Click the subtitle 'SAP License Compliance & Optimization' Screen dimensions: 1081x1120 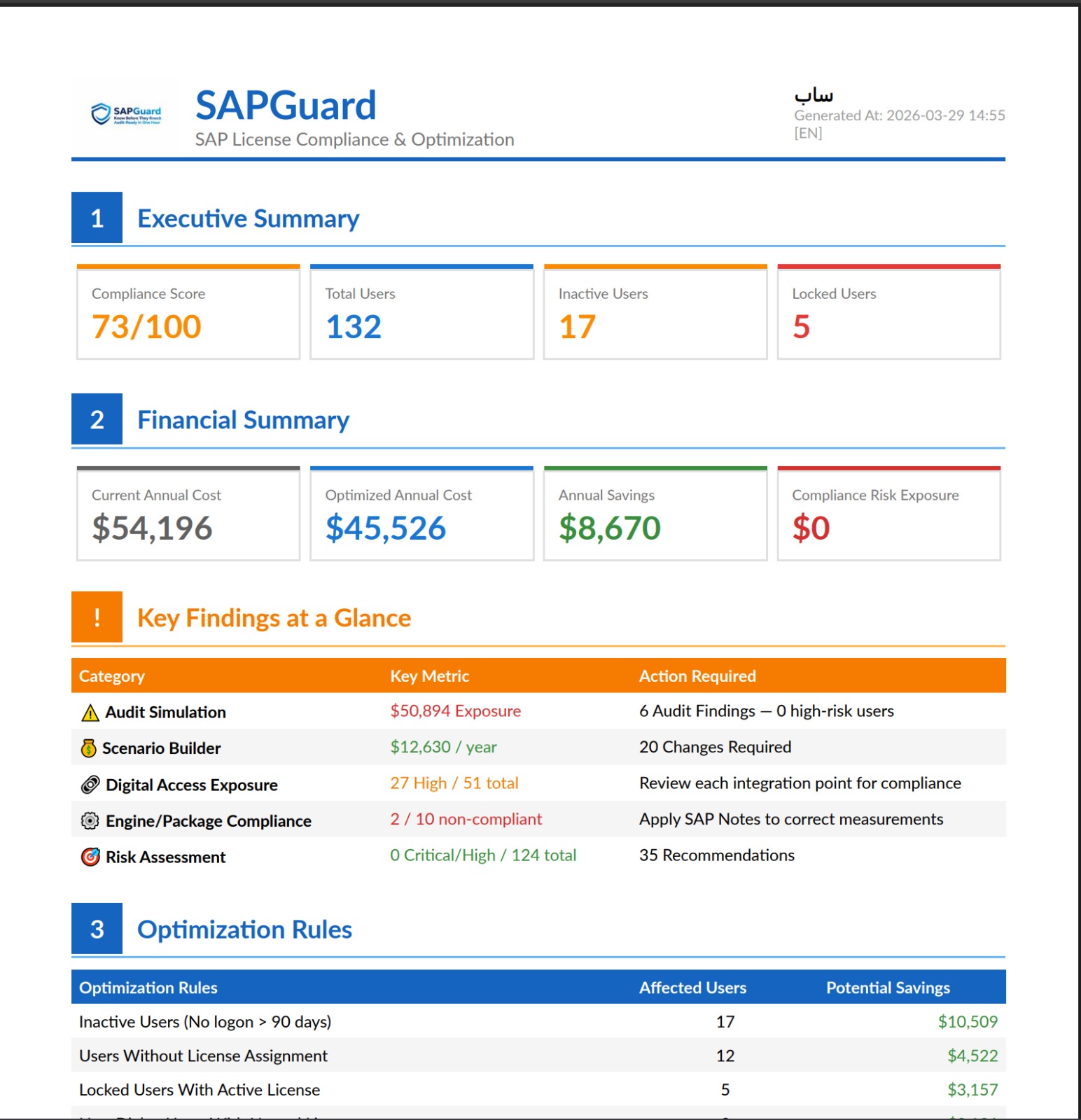click(354, 139)
